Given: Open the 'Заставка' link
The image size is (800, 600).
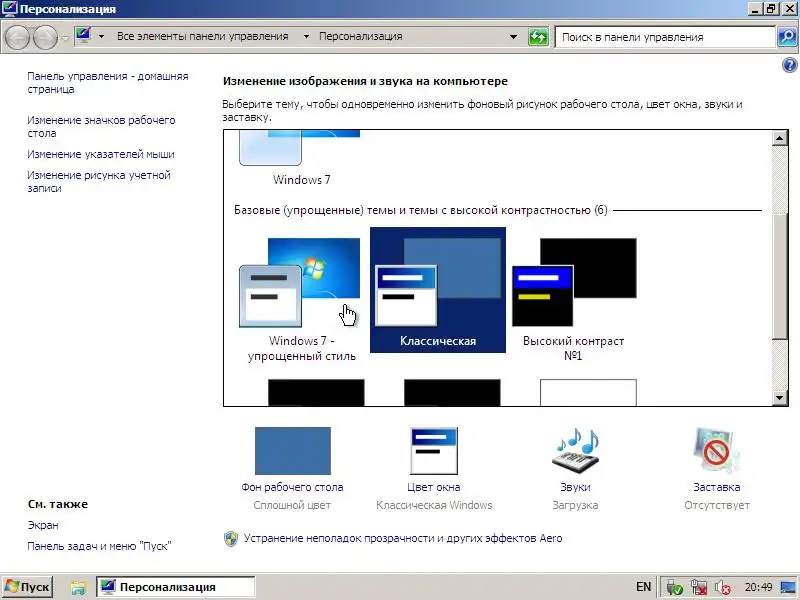Looking at the screenshot, I should pos(717,487).
